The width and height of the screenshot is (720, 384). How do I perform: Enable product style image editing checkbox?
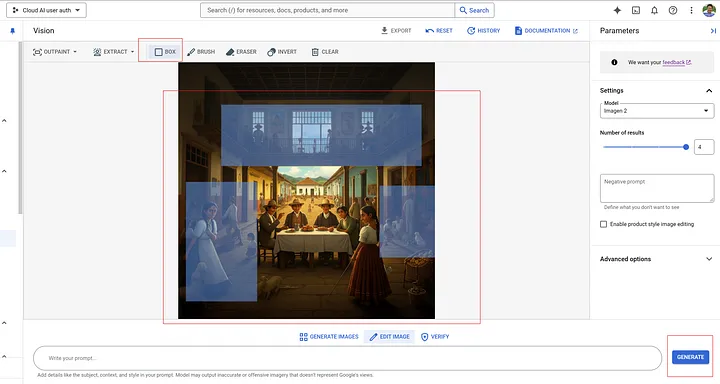[603, 224]
